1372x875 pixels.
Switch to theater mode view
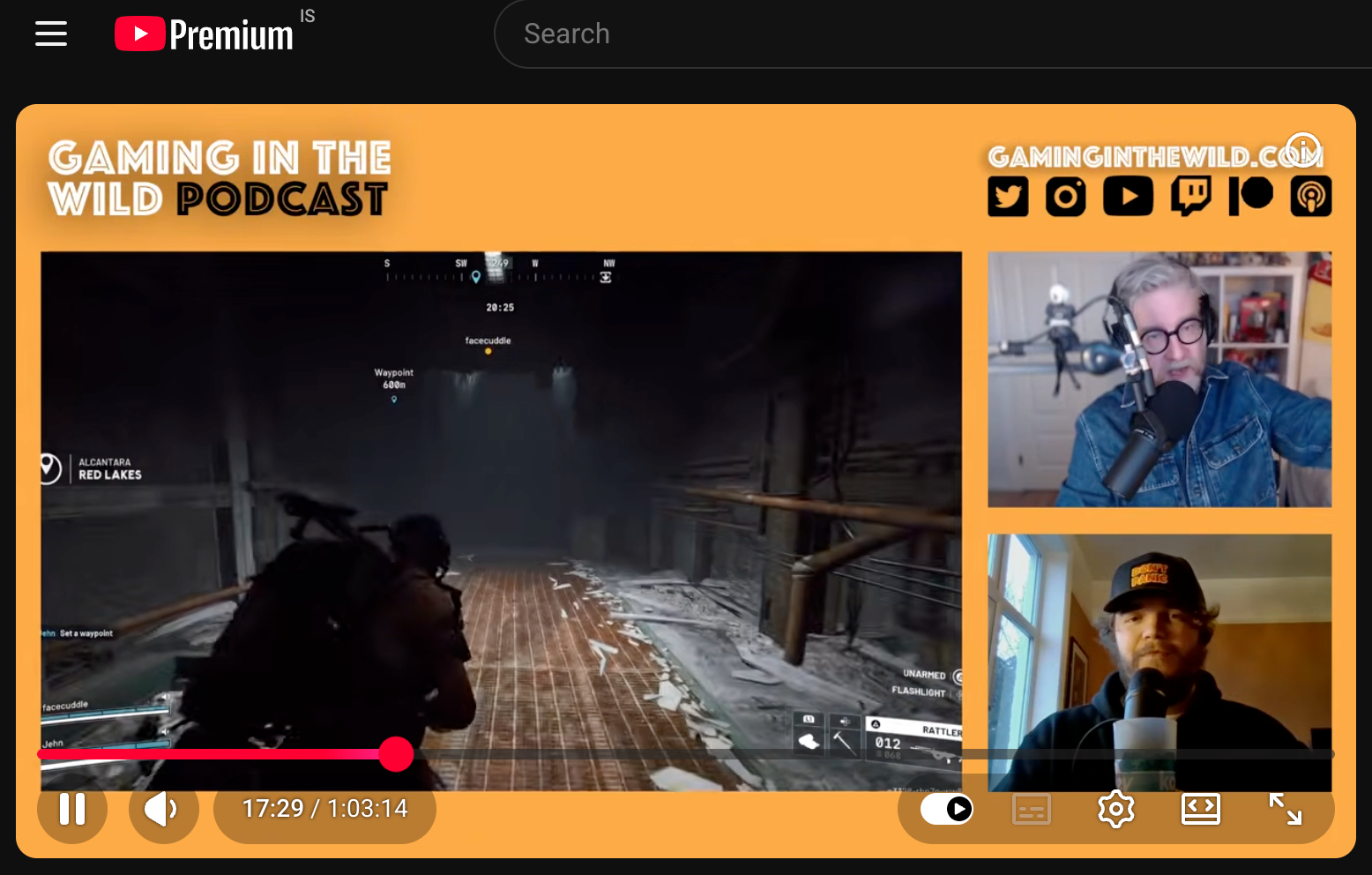click(1200, 809)
